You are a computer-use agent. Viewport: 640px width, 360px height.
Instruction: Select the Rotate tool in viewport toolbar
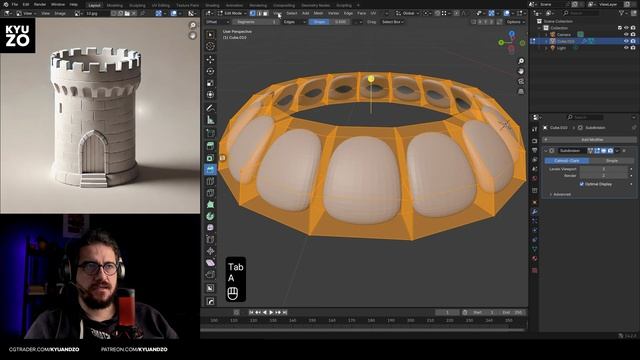[210, 71]
